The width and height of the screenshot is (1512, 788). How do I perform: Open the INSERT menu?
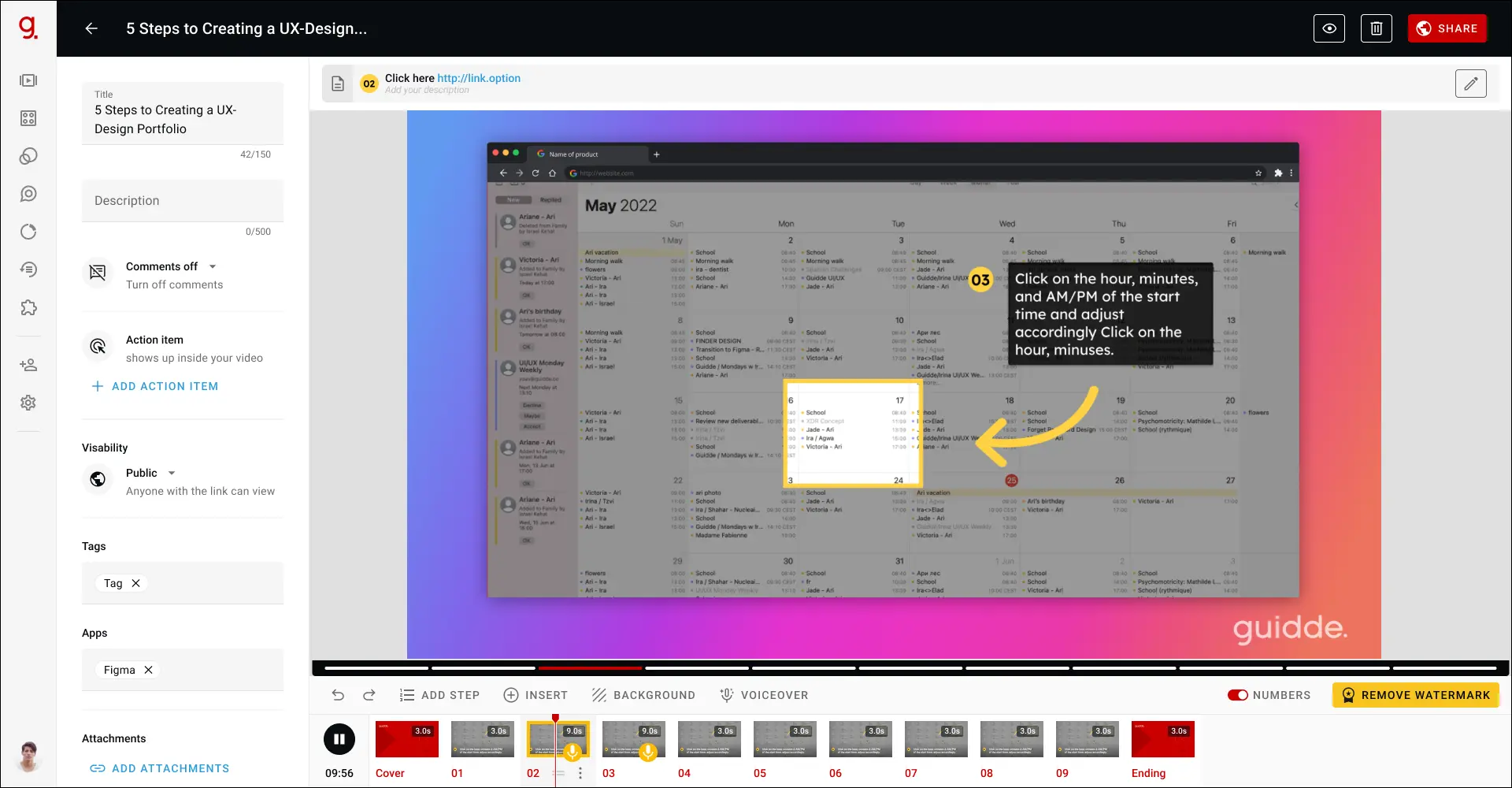coord(535,695)
